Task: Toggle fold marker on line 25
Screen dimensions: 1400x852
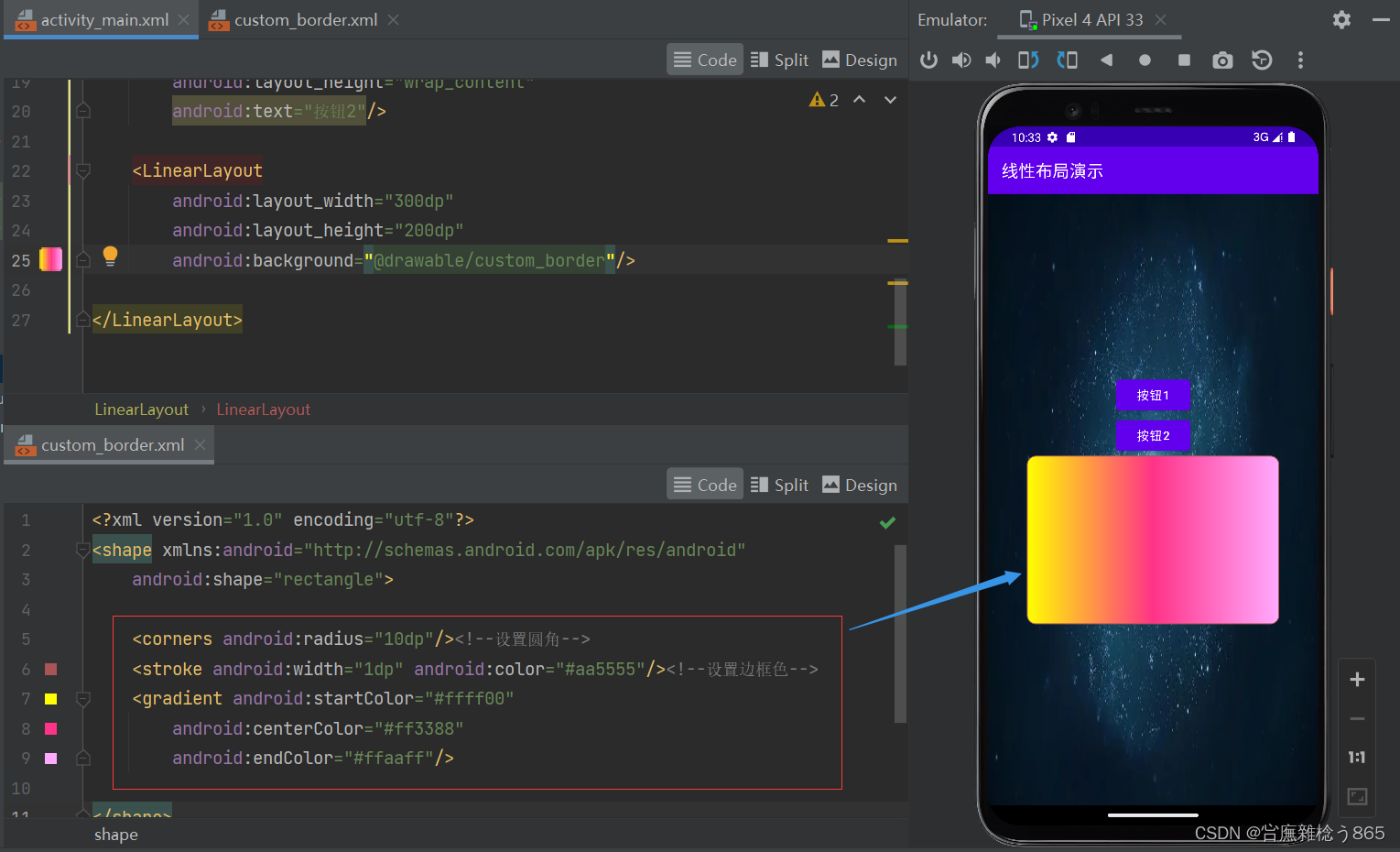Action: click(x=83, y=260)
